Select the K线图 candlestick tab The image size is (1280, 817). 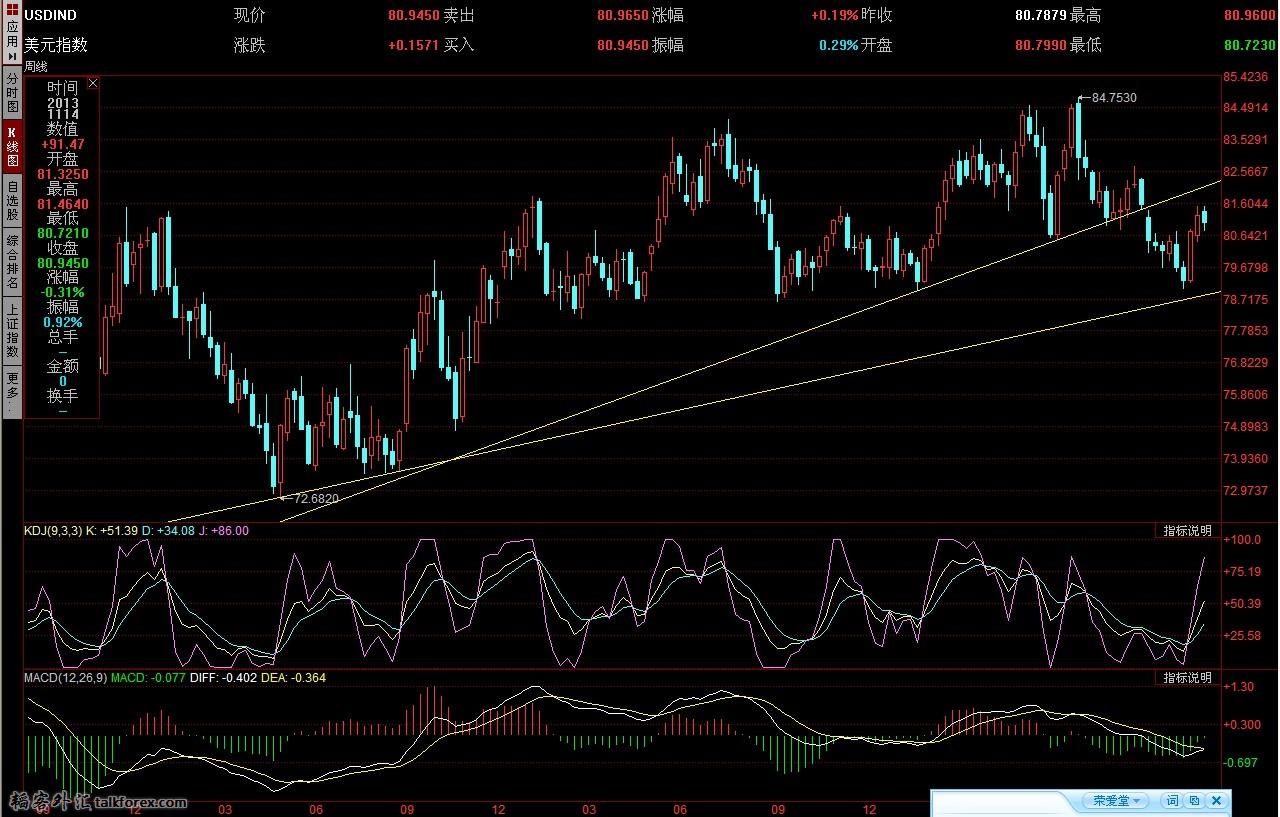[x=12, y=146]
